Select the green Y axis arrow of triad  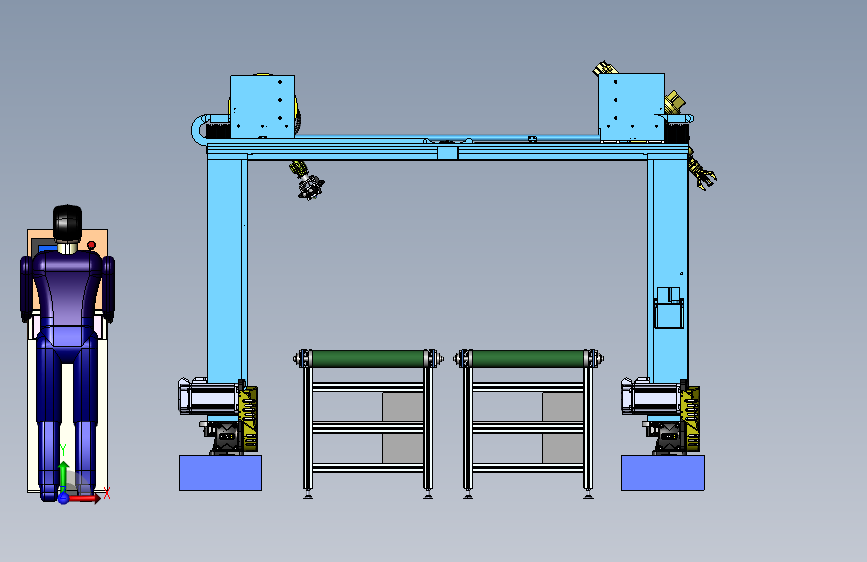click(64, 473)
